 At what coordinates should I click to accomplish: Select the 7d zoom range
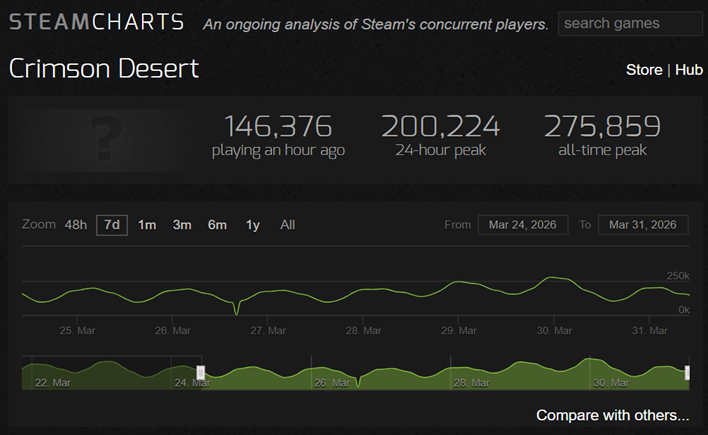click(112, 225)
